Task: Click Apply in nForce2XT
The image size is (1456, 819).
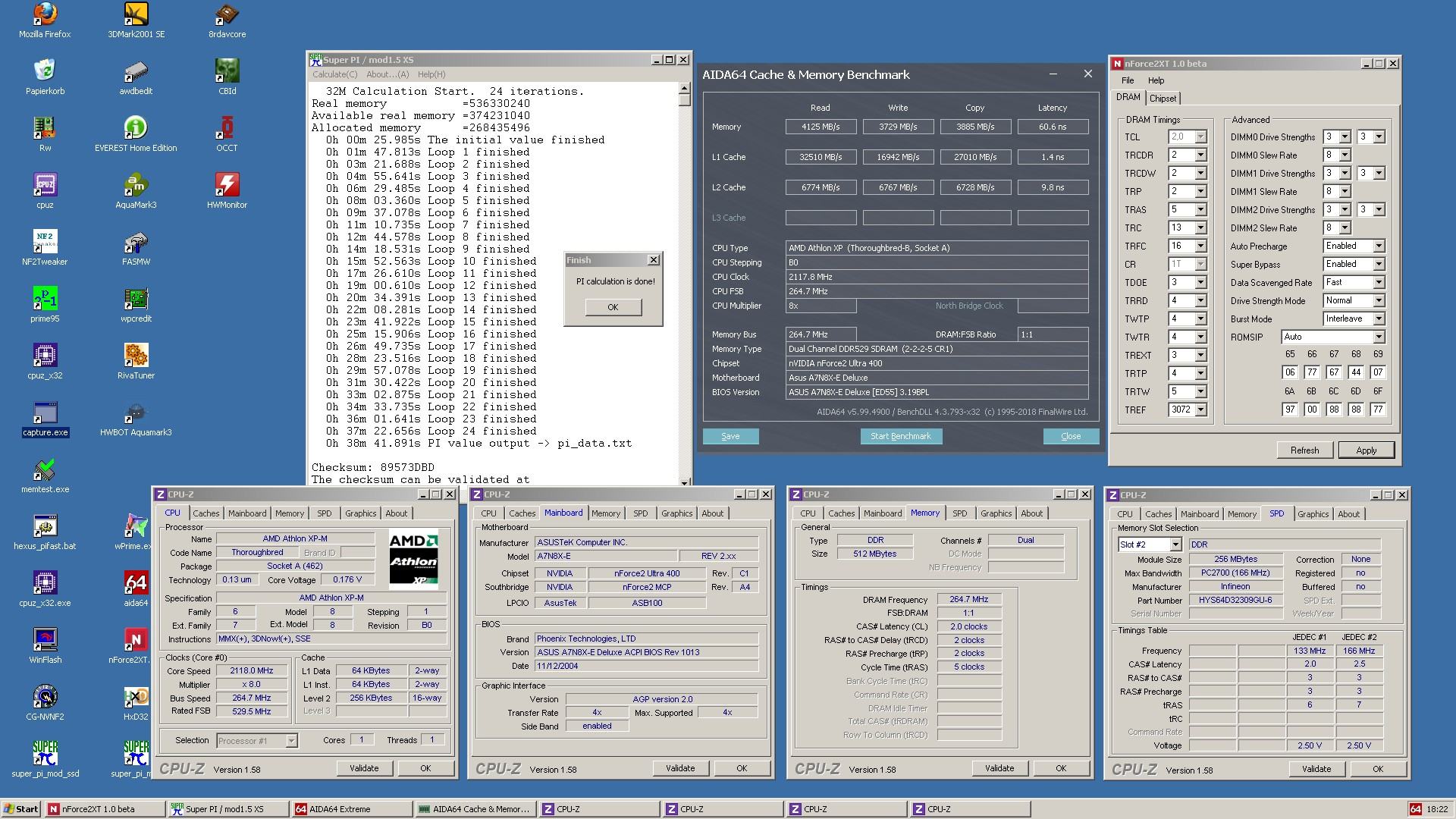Action: (x=1366, y=450)
